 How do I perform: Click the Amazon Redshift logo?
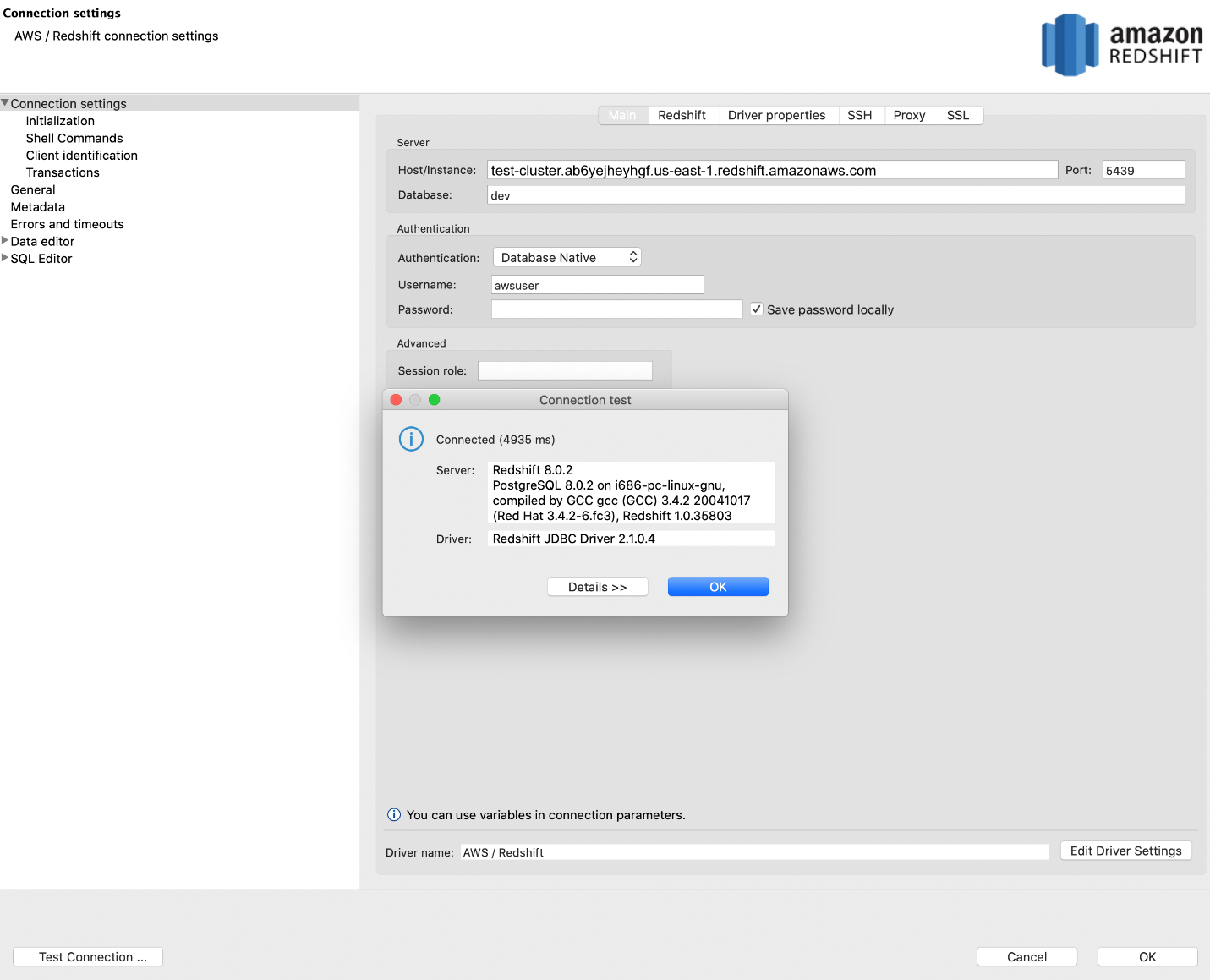click(x=1121, y=45)
